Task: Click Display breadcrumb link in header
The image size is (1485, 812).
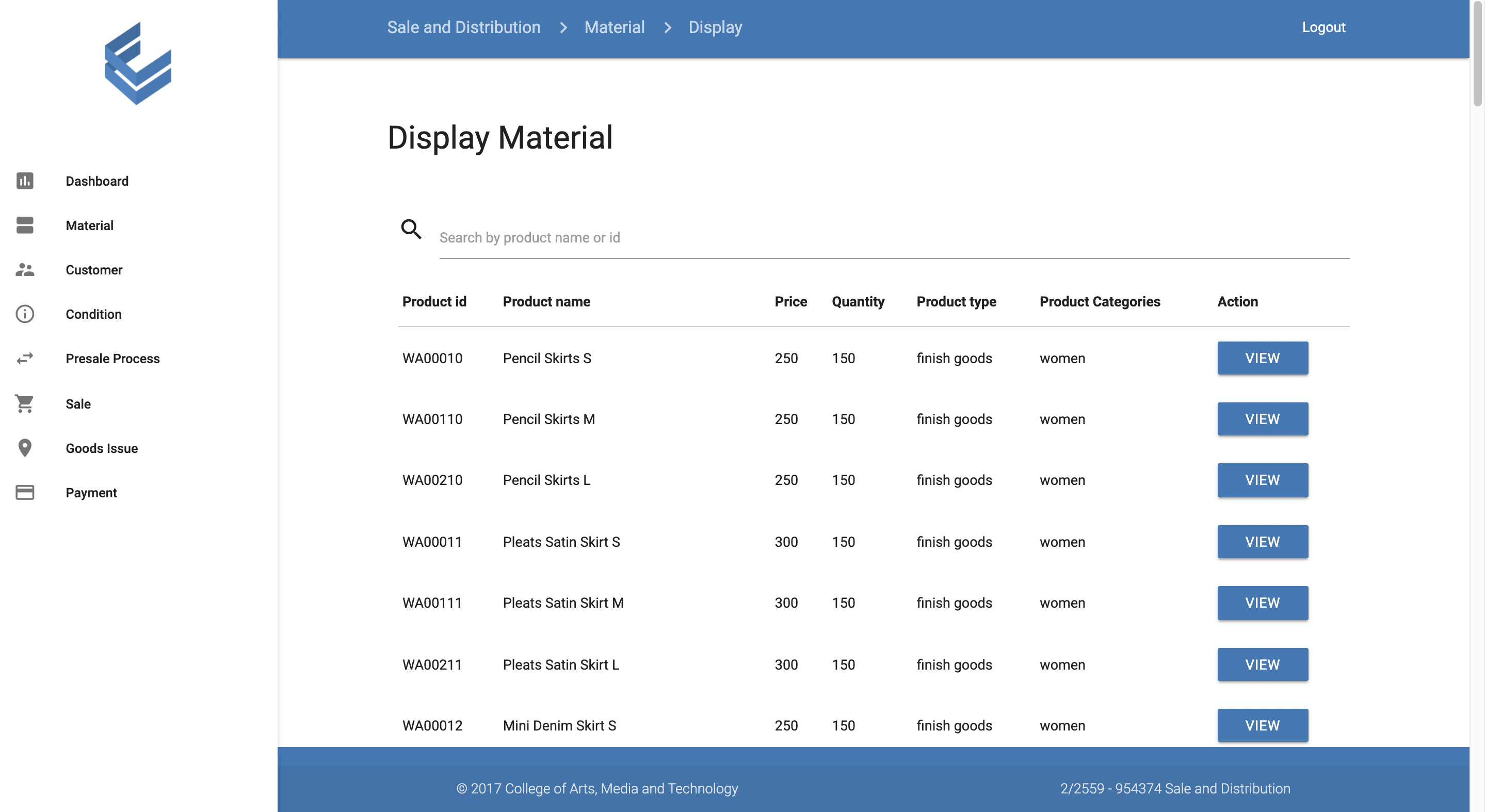Action: coord(715,27)
